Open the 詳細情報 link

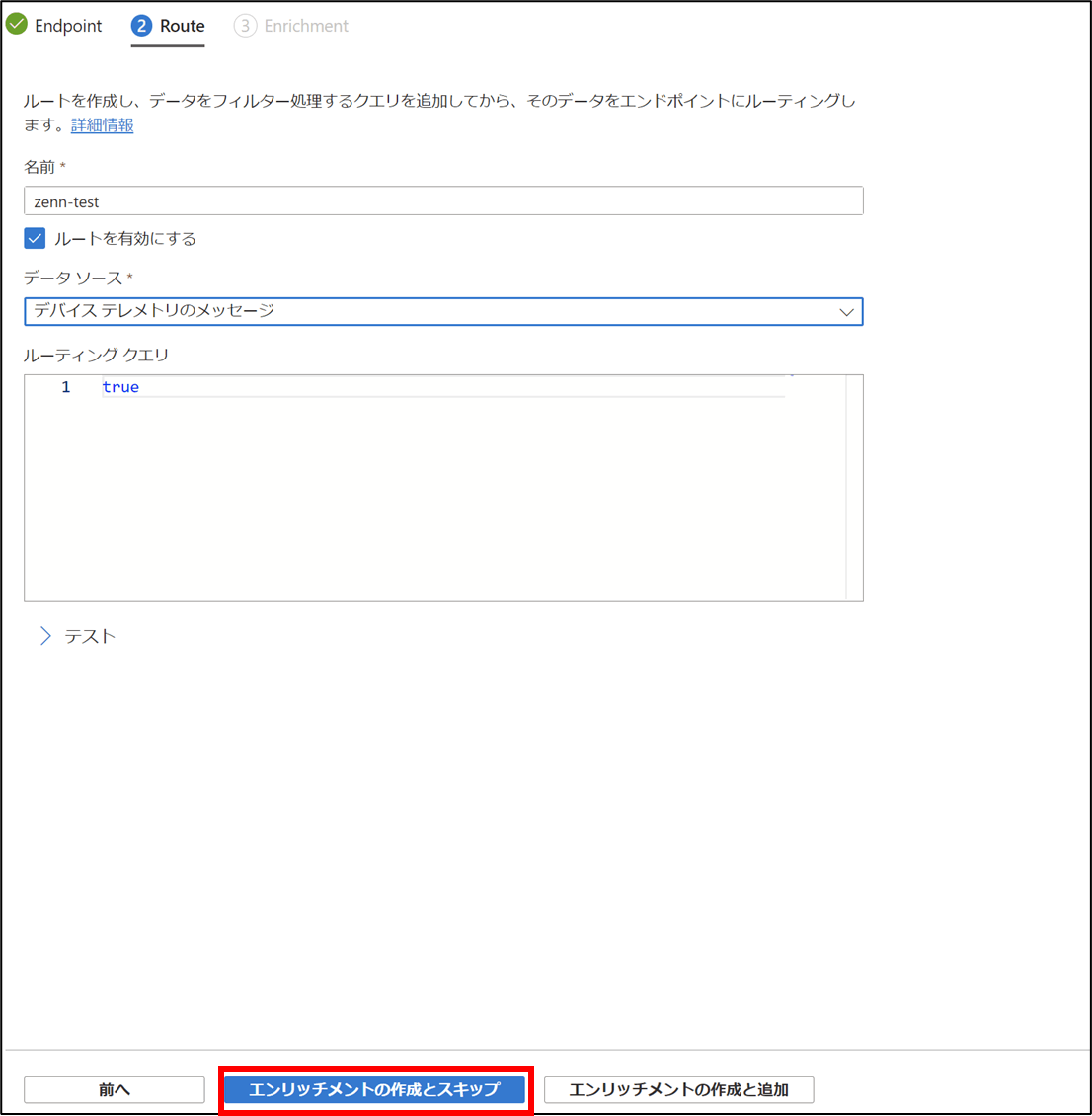pos(103,125)
